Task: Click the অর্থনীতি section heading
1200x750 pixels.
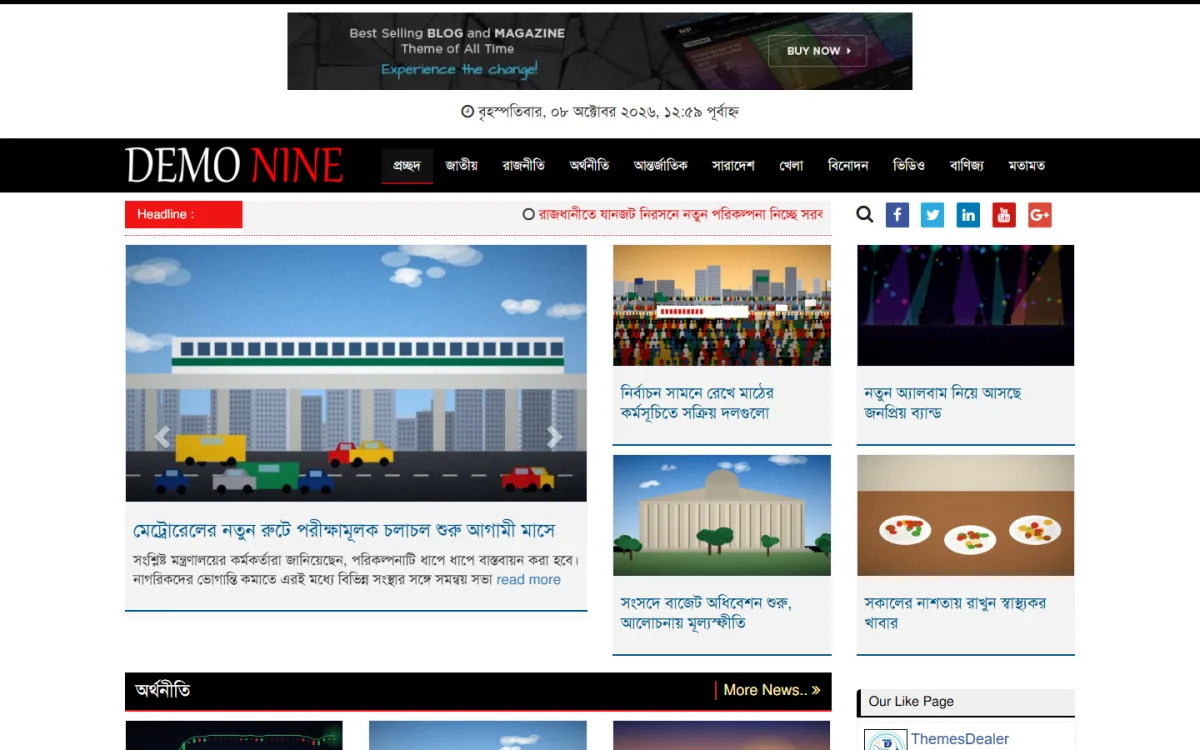Action: 163,690
